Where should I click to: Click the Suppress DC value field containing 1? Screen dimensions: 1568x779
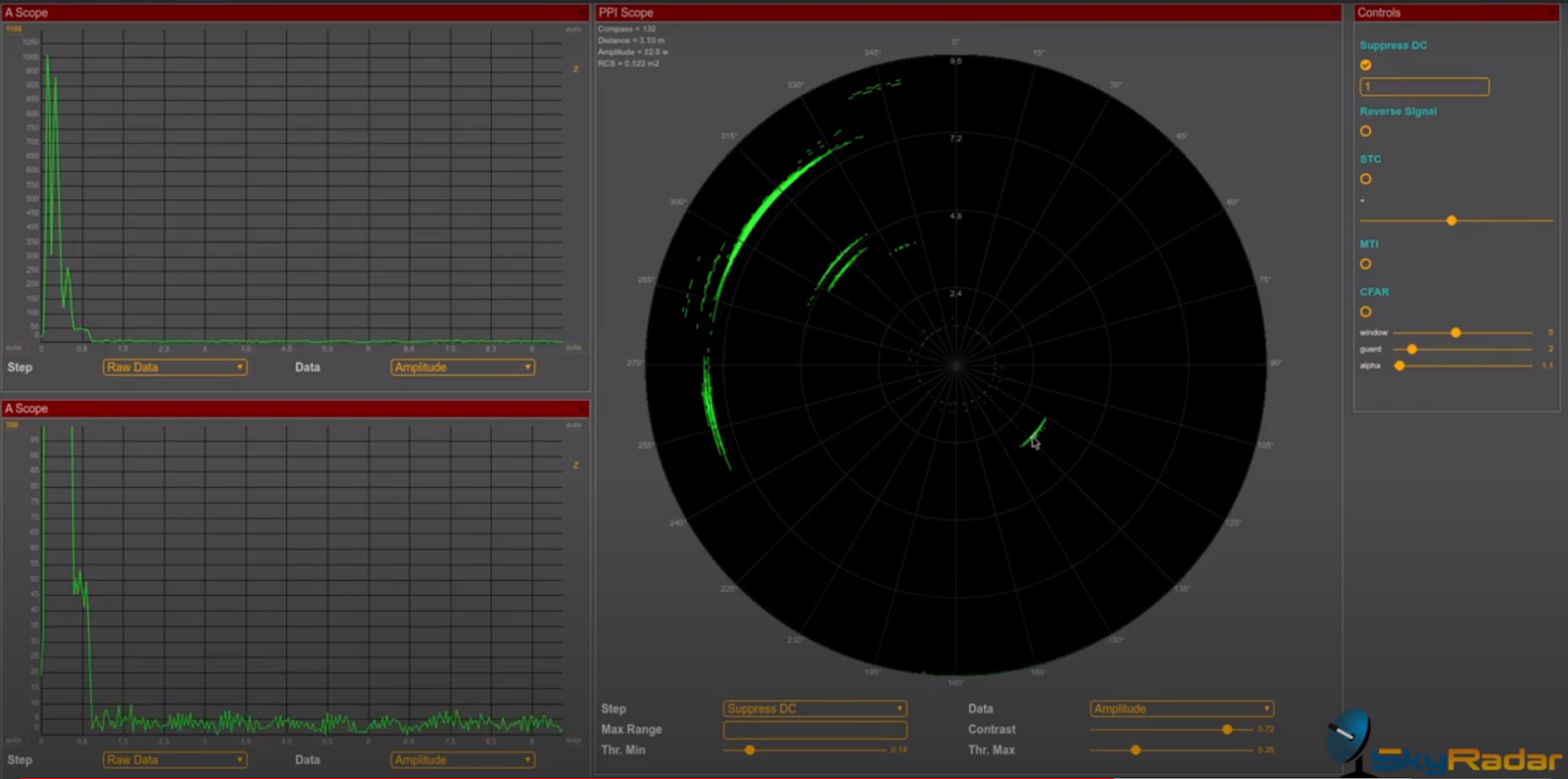(x=1424, y=87)
